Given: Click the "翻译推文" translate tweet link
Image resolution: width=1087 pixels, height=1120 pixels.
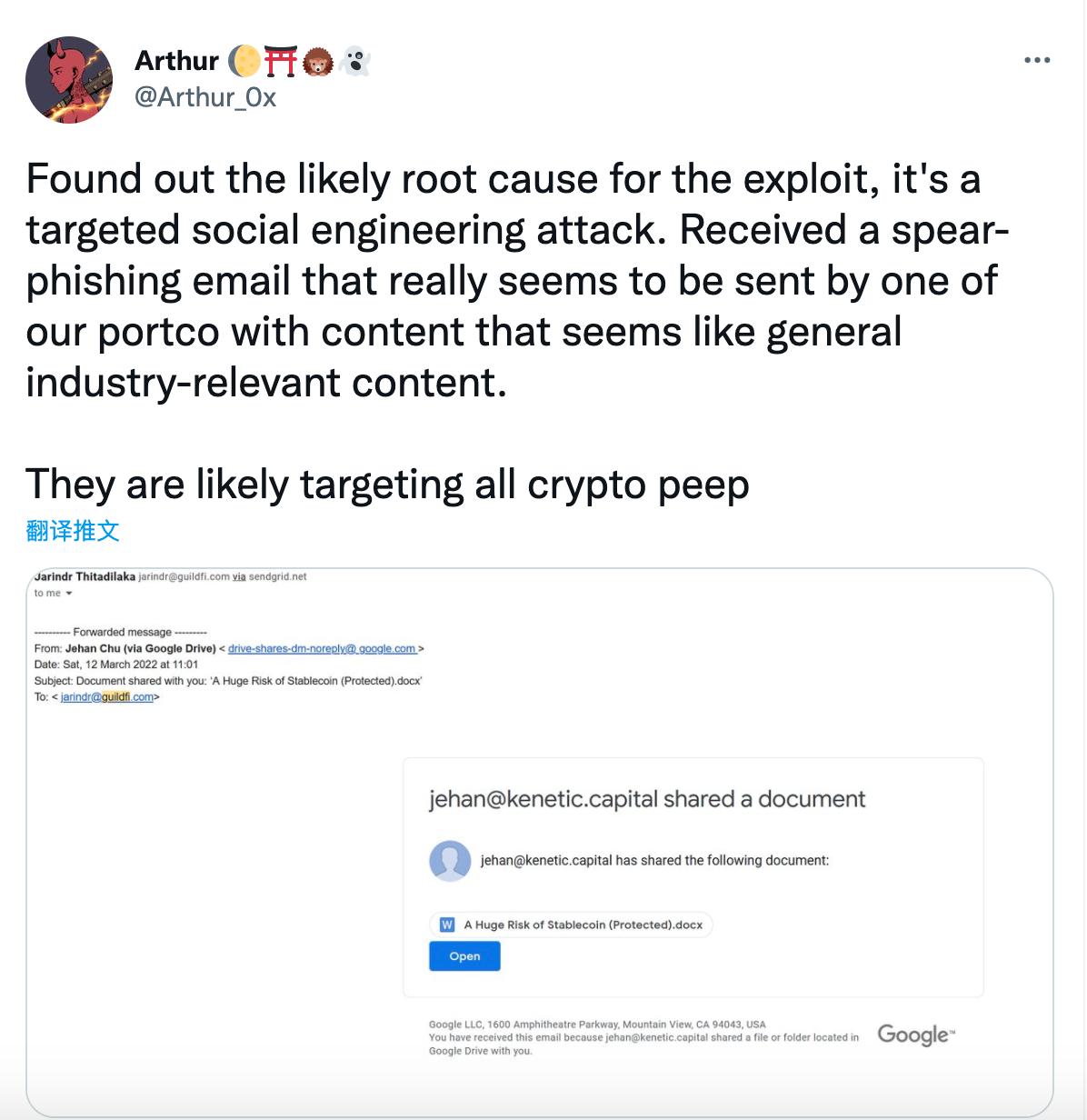Looking at the screenshot, I should (x=73, y=531).
